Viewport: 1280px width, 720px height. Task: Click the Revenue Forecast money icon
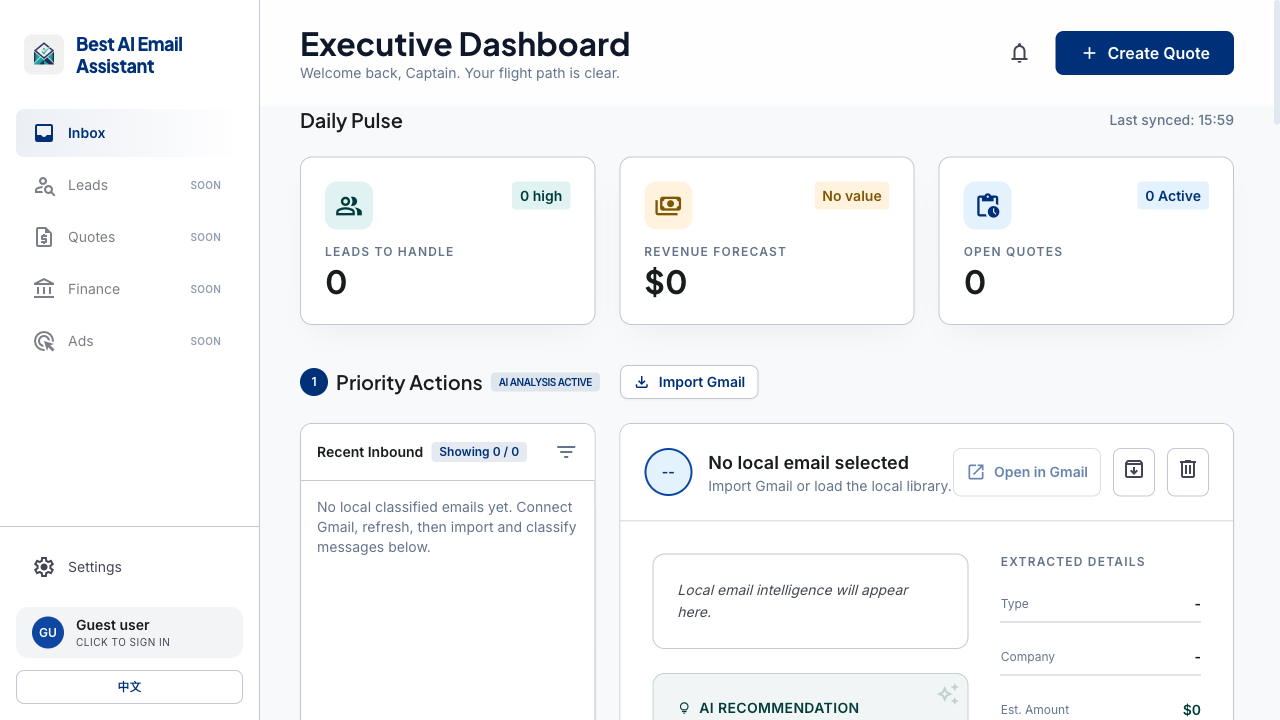(x=668, y=205)
